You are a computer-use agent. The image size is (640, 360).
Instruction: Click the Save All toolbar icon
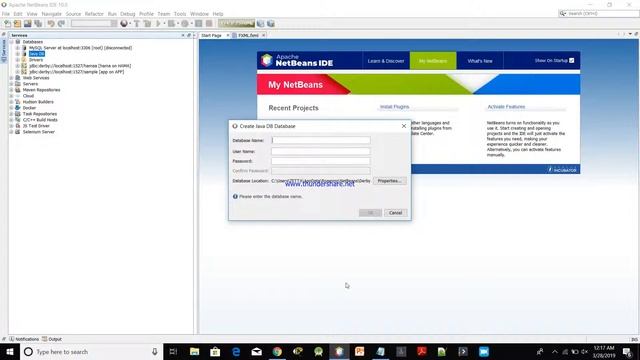pyautogui.click(x=38, y=24)
